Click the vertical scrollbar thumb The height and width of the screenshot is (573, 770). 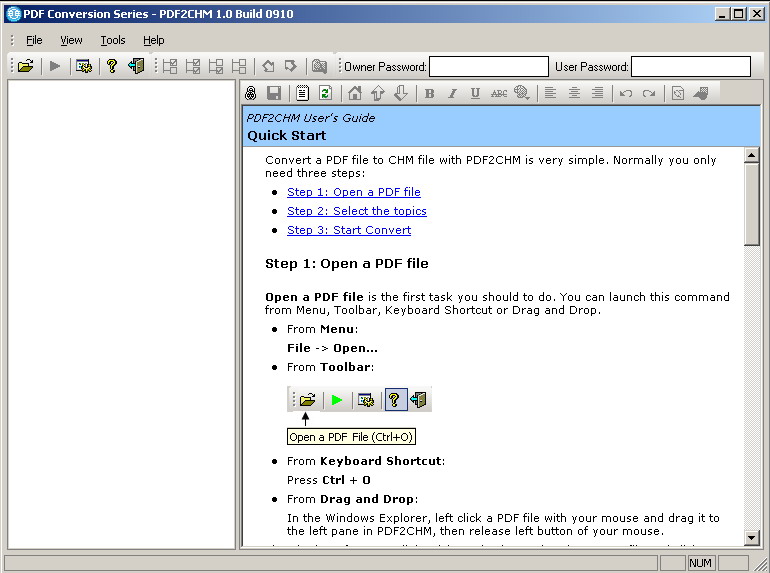point(751,204)
